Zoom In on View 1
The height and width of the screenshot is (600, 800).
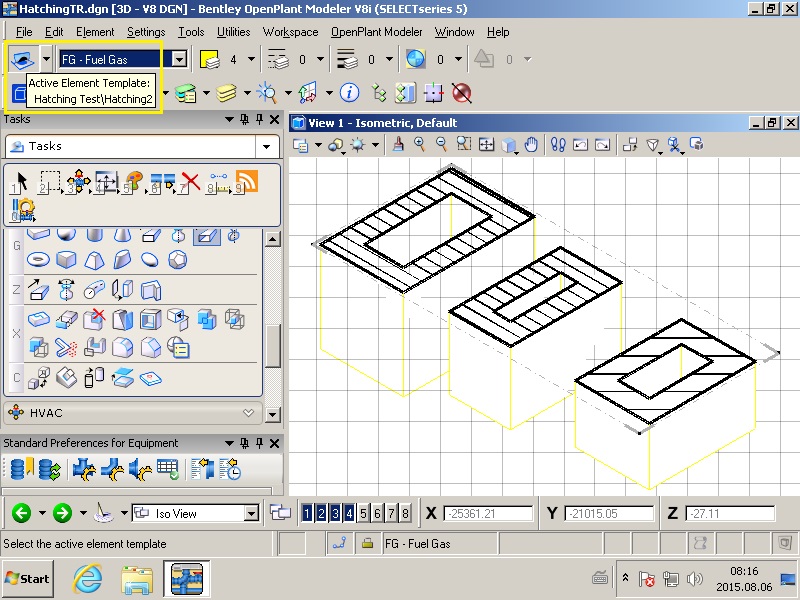pos(420,145)
